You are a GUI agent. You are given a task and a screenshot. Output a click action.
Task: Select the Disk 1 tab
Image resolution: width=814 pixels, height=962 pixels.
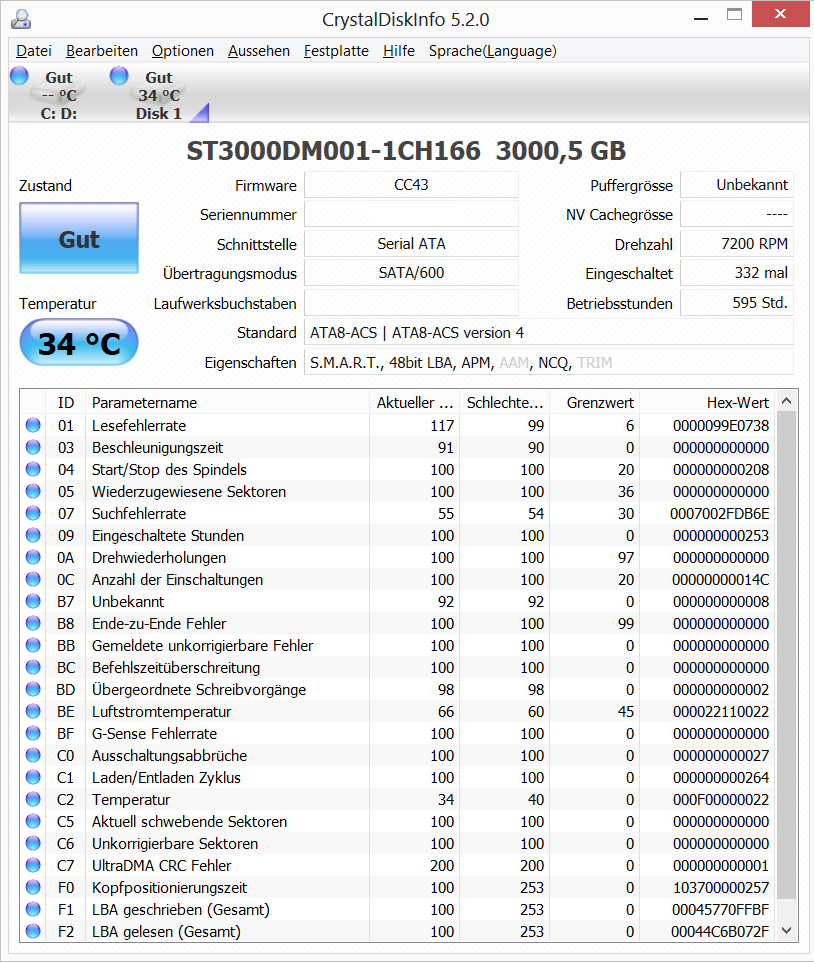[x=158, y=94]
